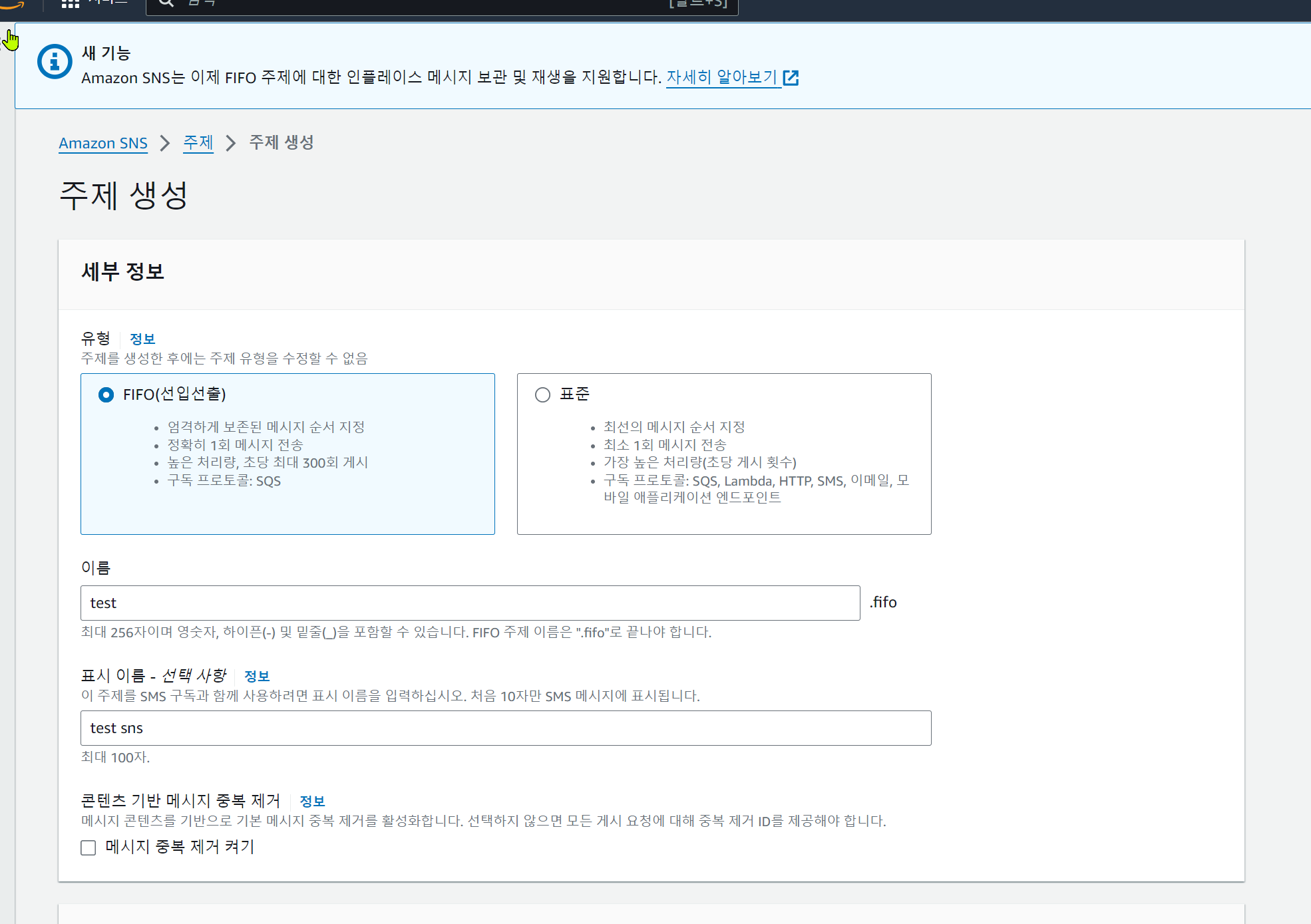Select the FIFO(선입선출) topic type radio

coord(106,394)
